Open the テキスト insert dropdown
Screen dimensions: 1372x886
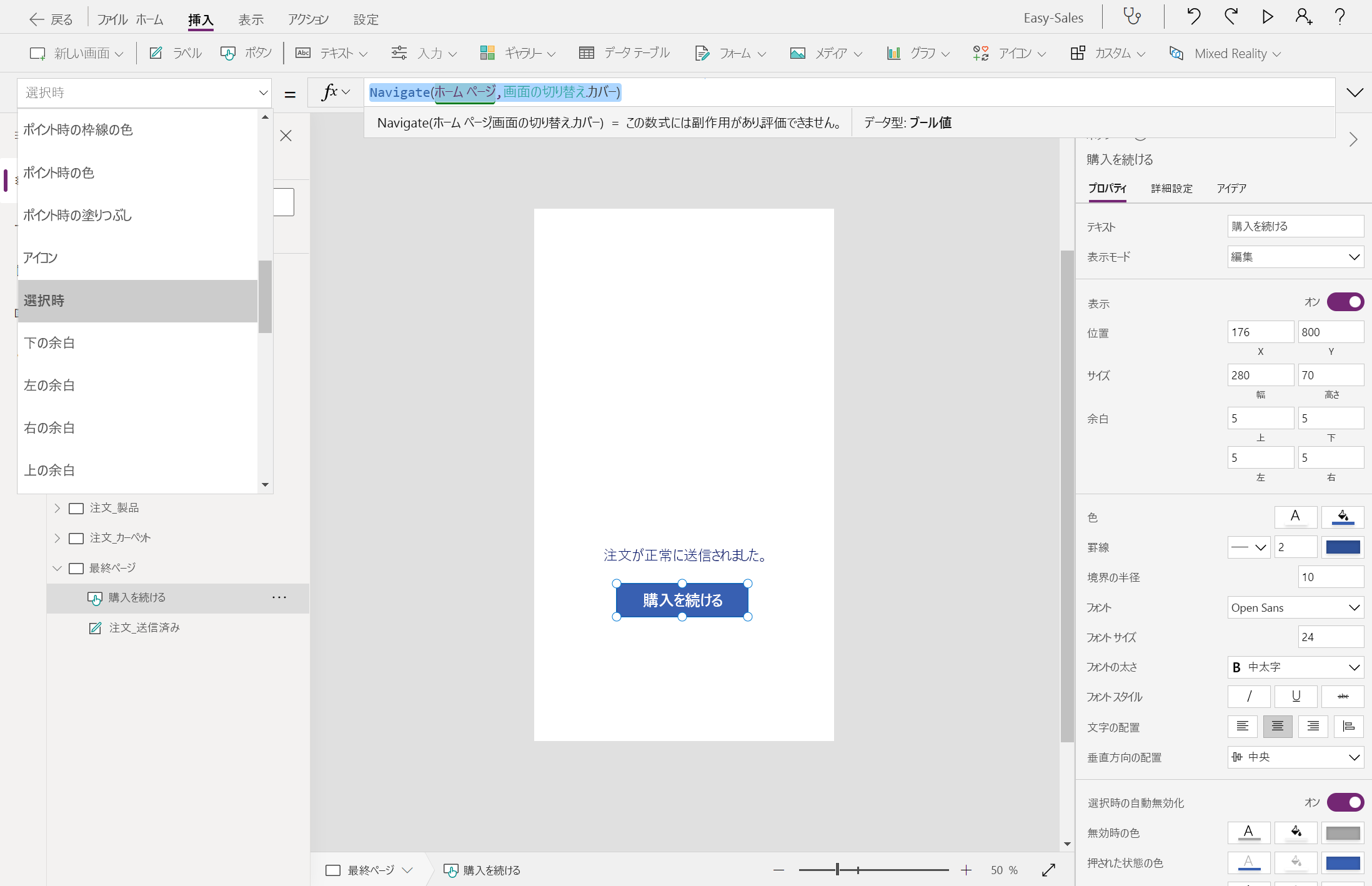[x=332, y=53]
